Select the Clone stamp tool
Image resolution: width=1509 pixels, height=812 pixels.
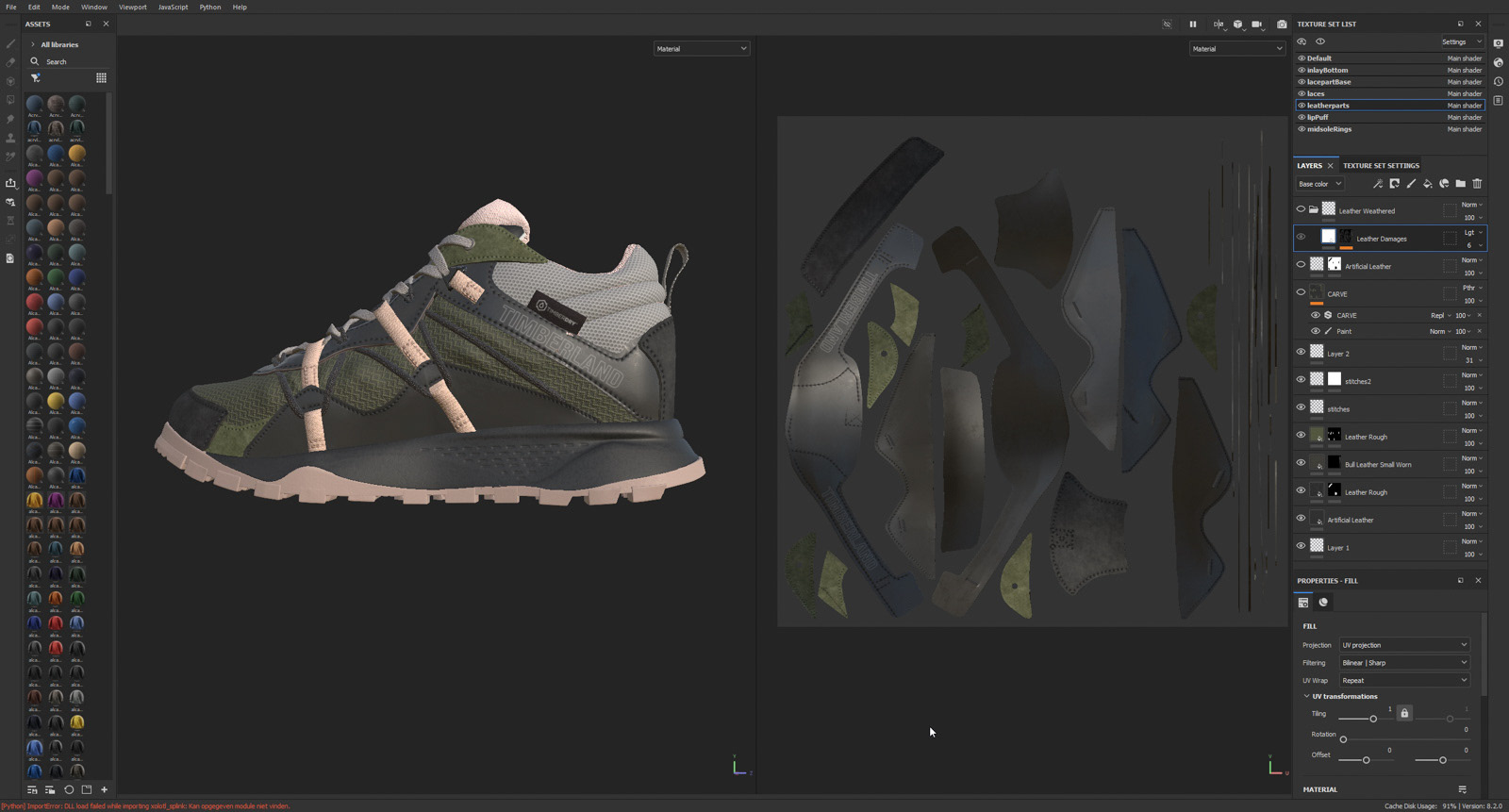coord(10,138)
